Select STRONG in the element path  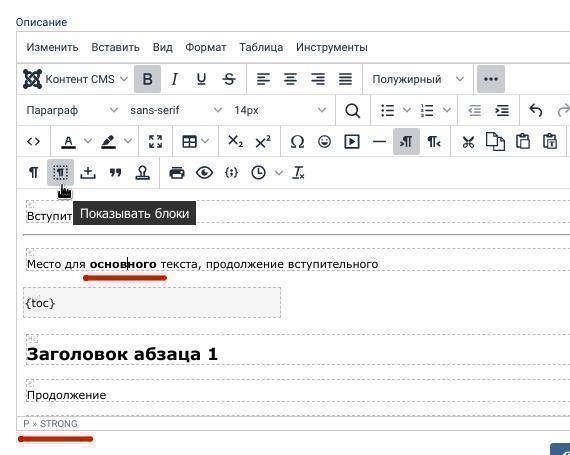[x=59, y=424]
